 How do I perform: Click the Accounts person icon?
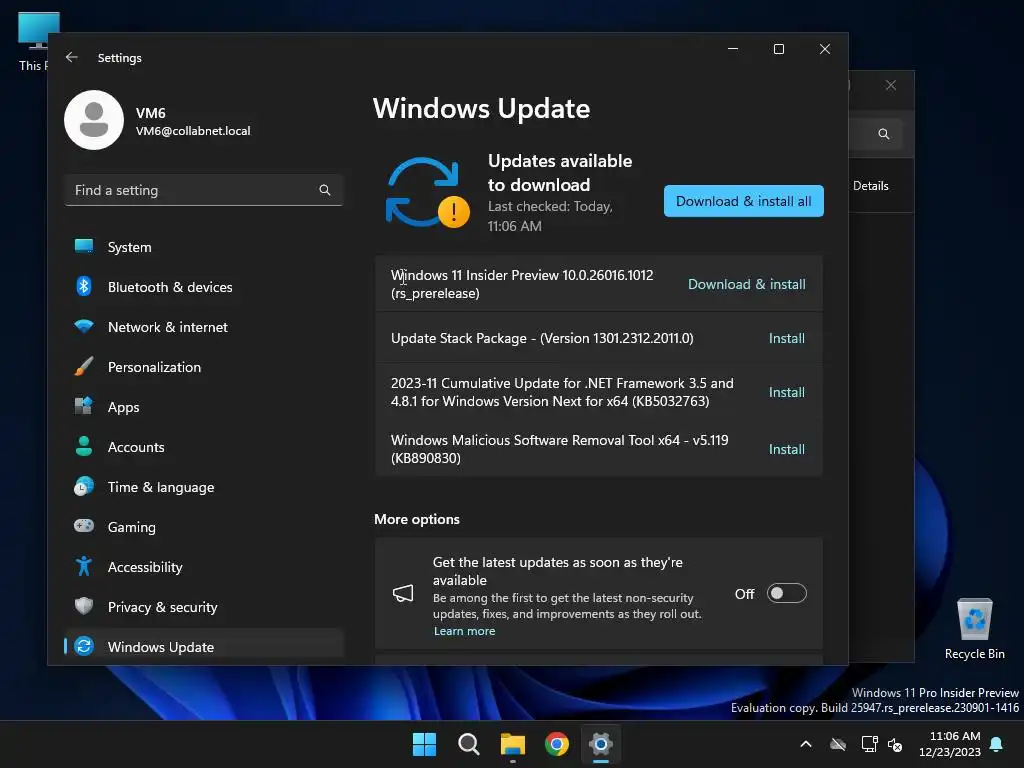click(x=84, y=446)
